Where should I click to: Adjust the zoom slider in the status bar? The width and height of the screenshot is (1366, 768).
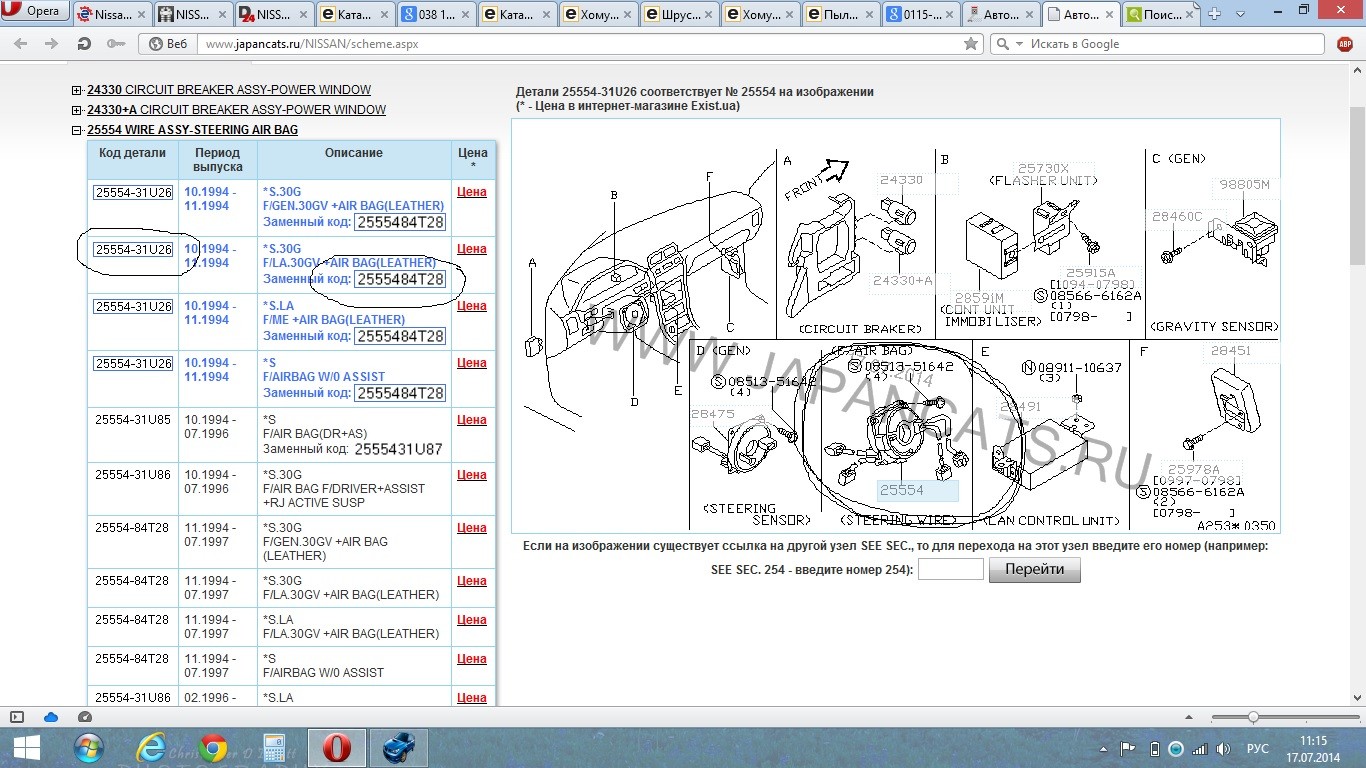[1253, 717]
